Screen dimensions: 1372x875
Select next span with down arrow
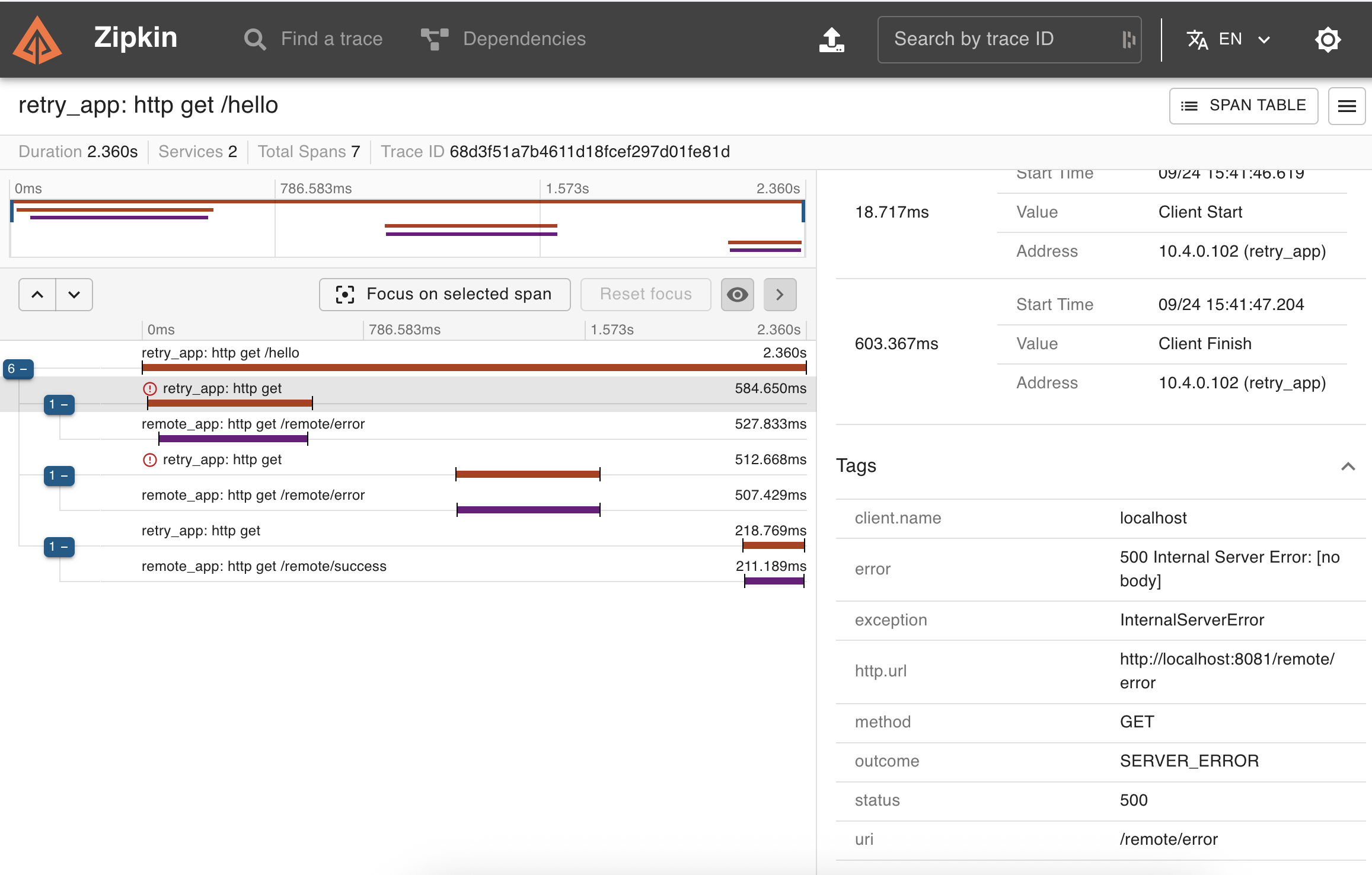tap(74, 295)
